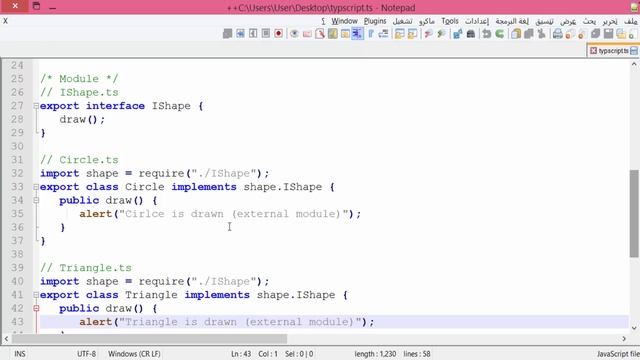
Task: Collapse the draw() fold at line 34
Action: pyautogui.click(x=36, y=200)
